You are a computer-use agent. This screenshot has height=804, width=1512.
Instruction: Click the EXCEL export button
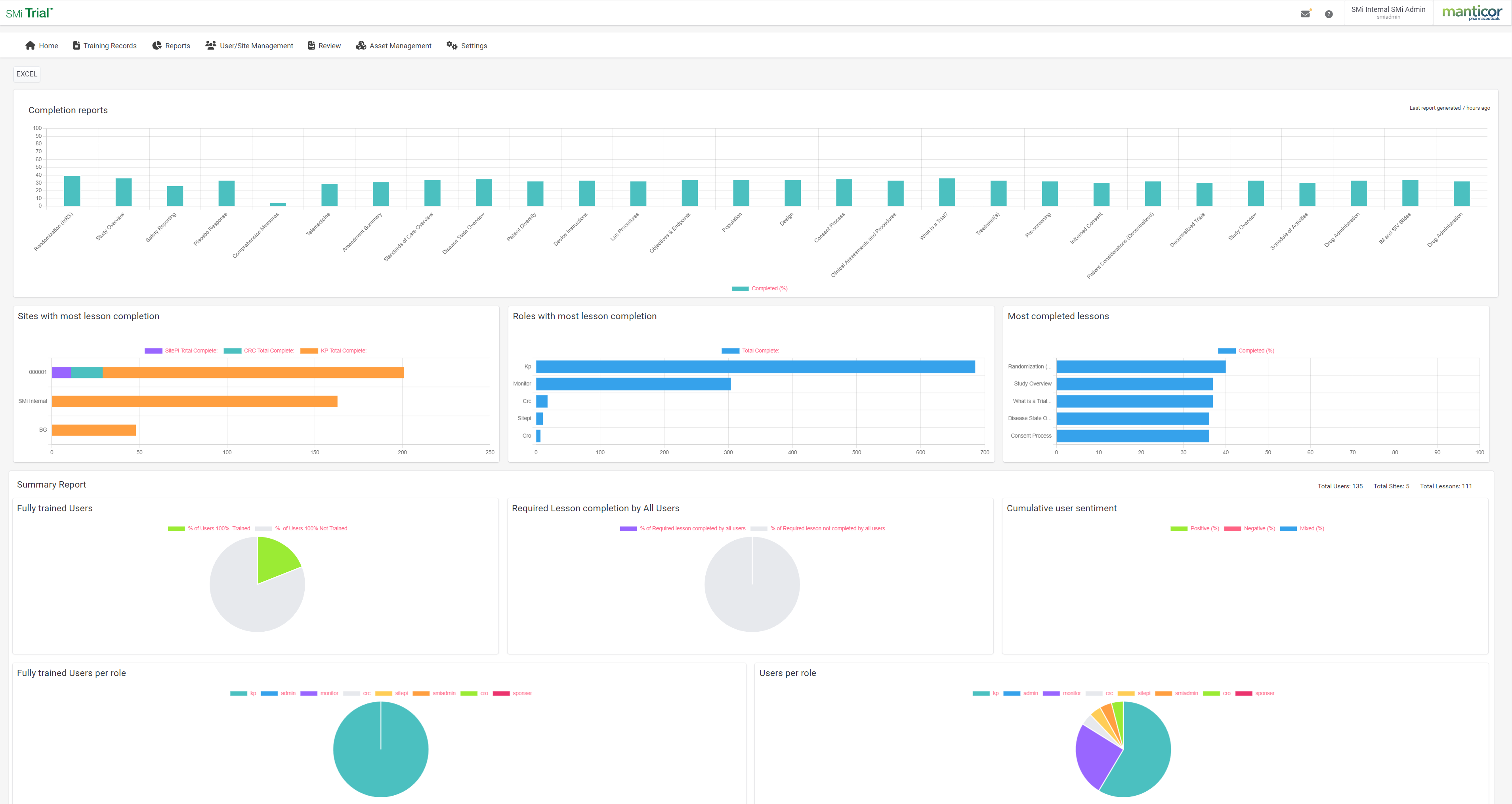pos(27,74)
